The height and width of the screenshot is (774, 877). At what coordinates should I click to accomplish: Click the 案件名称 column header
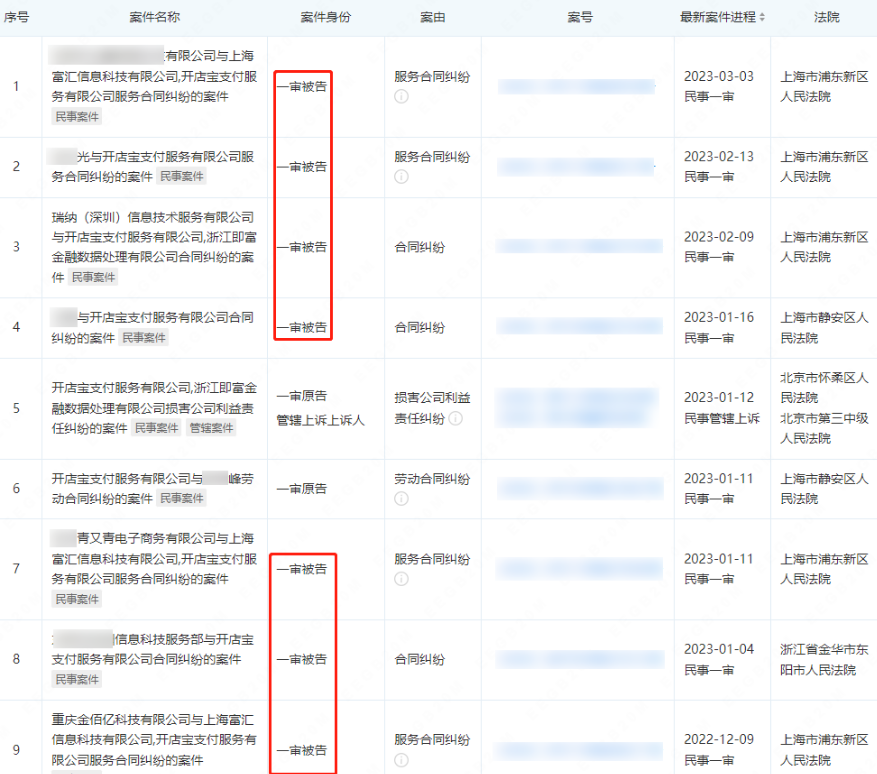point(155,17)
